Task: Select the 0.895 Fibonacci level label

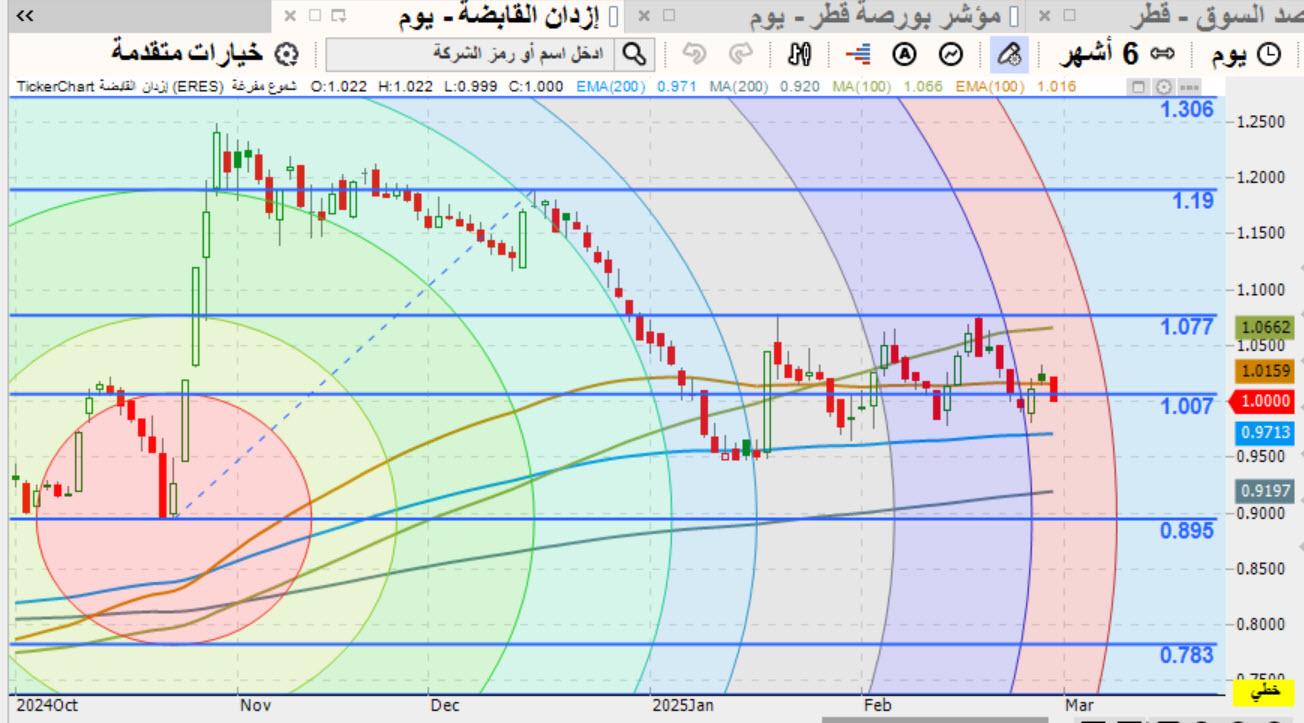Action: 1187,529
